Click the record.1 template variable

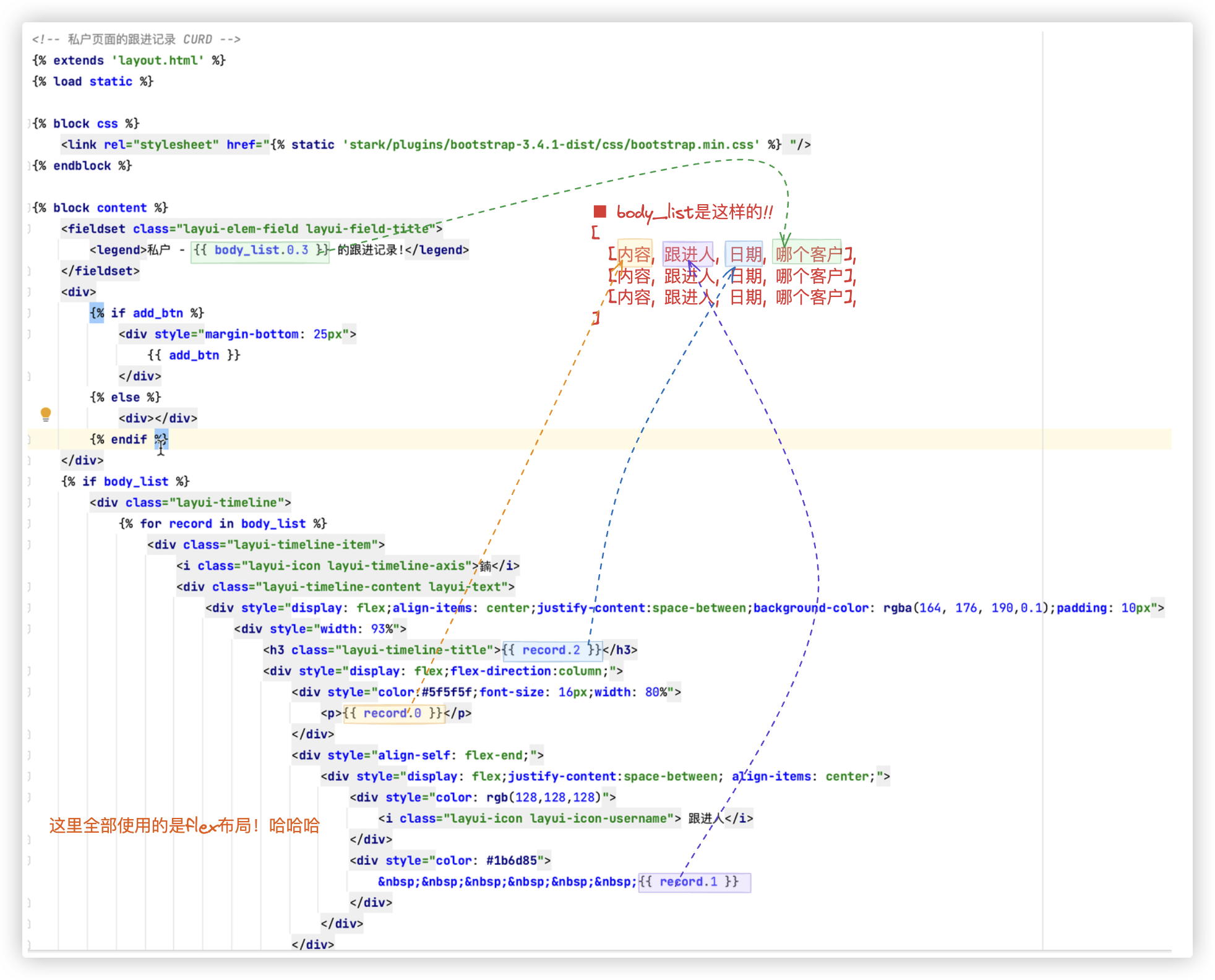click(x=688, y=881)
